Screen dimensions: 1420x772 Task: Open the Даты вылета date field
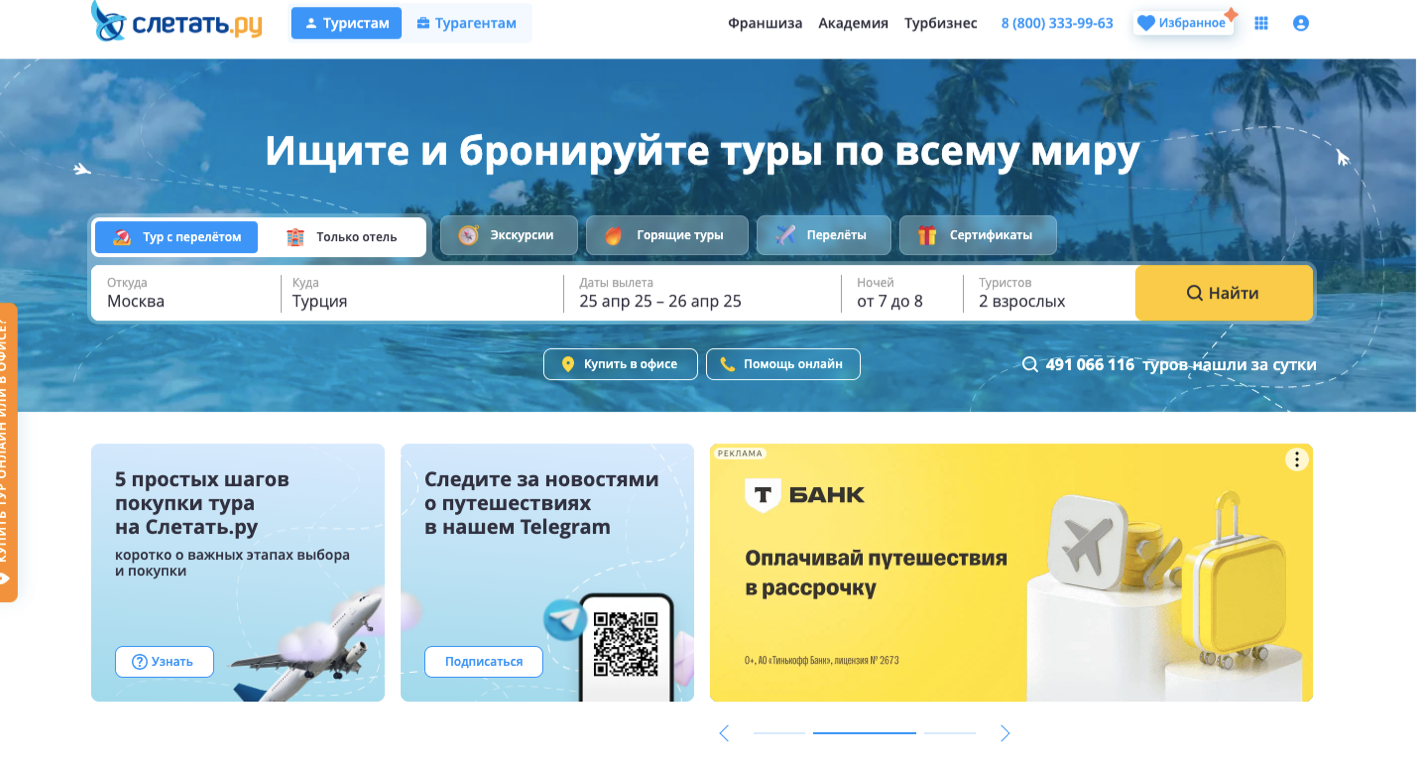[702, 293]
